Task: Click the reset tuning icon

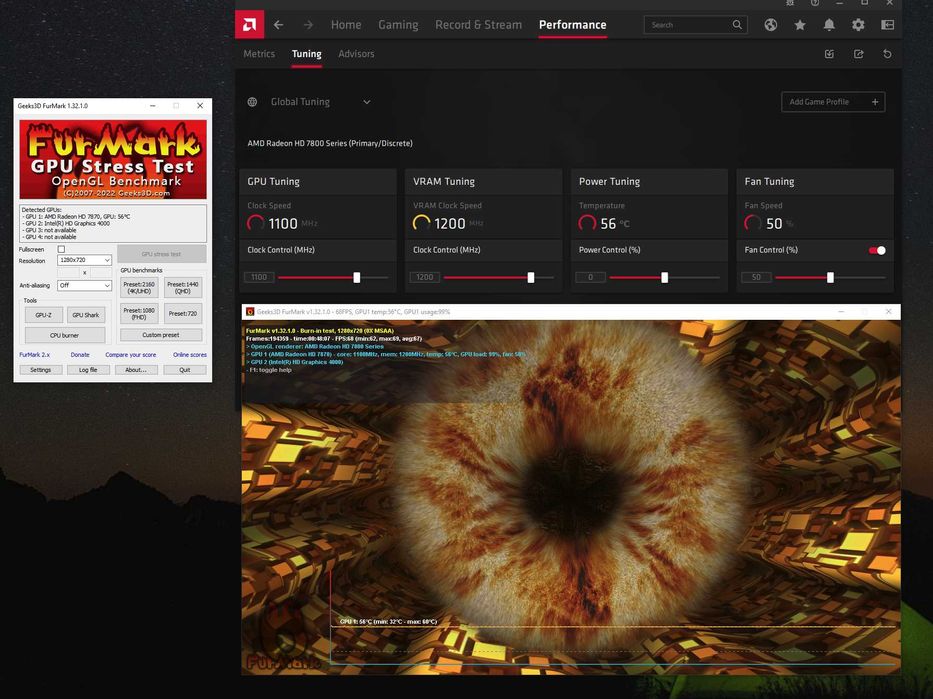Action: (887, 54)
